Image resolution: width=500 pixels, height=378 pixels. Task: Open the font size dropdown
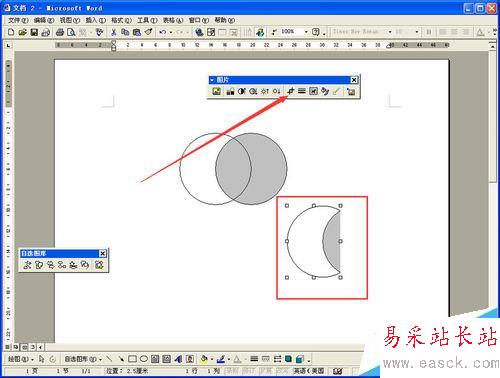(417, 32)
